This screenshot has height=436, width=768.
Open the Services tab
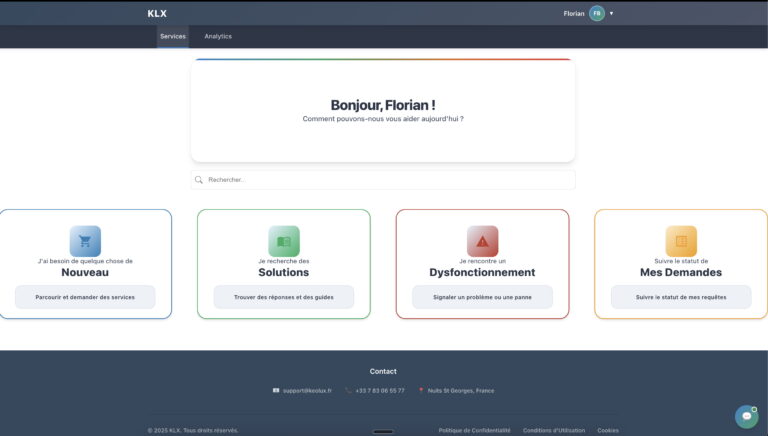(173, 36)
